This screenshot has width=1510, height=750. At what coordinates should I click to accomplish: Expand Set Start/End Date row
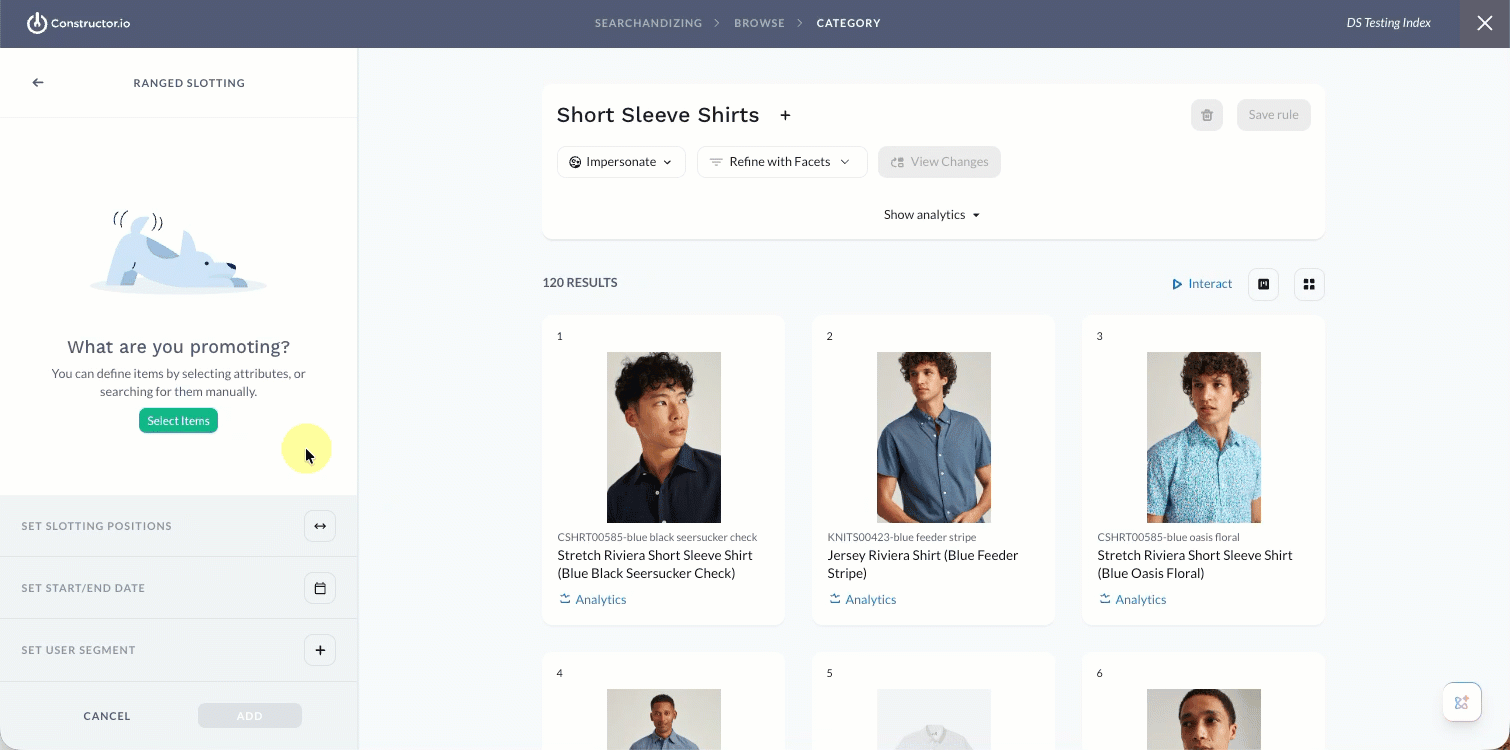(178, 588)
